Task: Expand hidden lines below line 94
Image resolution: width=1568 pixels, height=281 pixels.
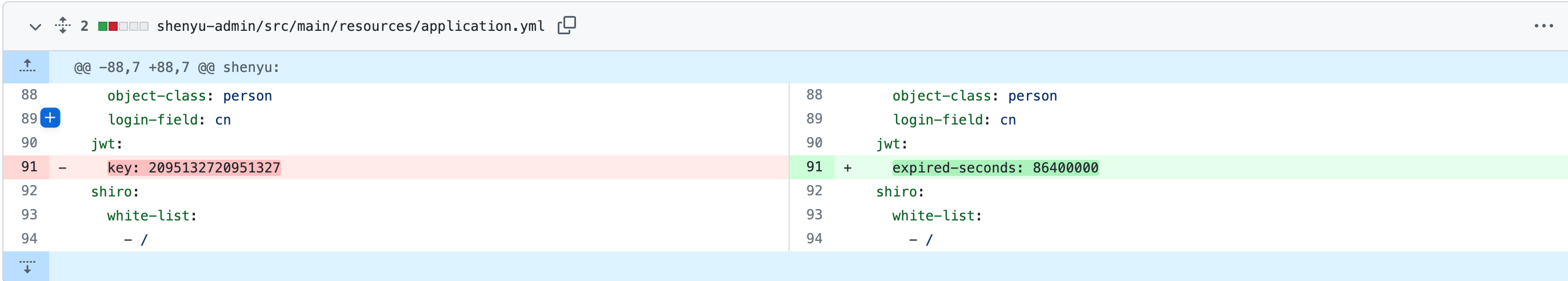Action: click(x=27, y=266)
